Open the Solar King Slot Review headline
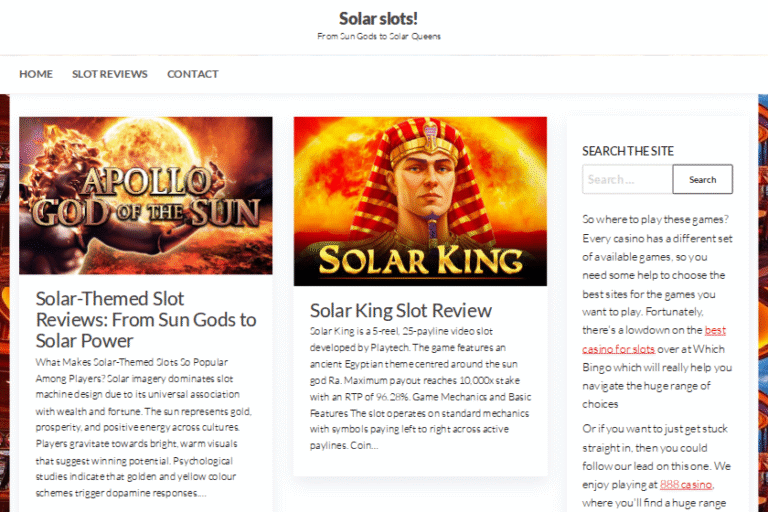This screenshot has width=768, height=512. coord(400,310)
